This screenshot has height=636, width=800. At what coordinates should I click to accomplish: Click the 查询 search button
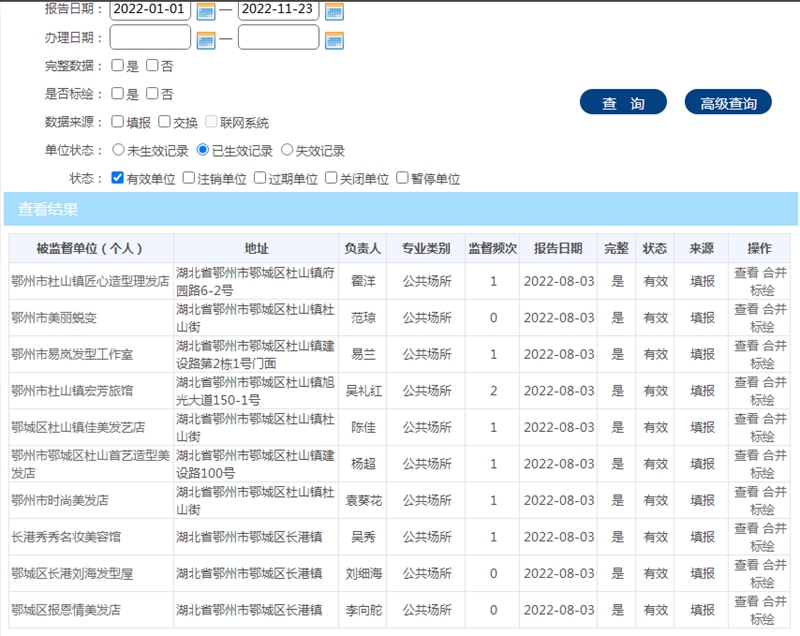[623, 103]
